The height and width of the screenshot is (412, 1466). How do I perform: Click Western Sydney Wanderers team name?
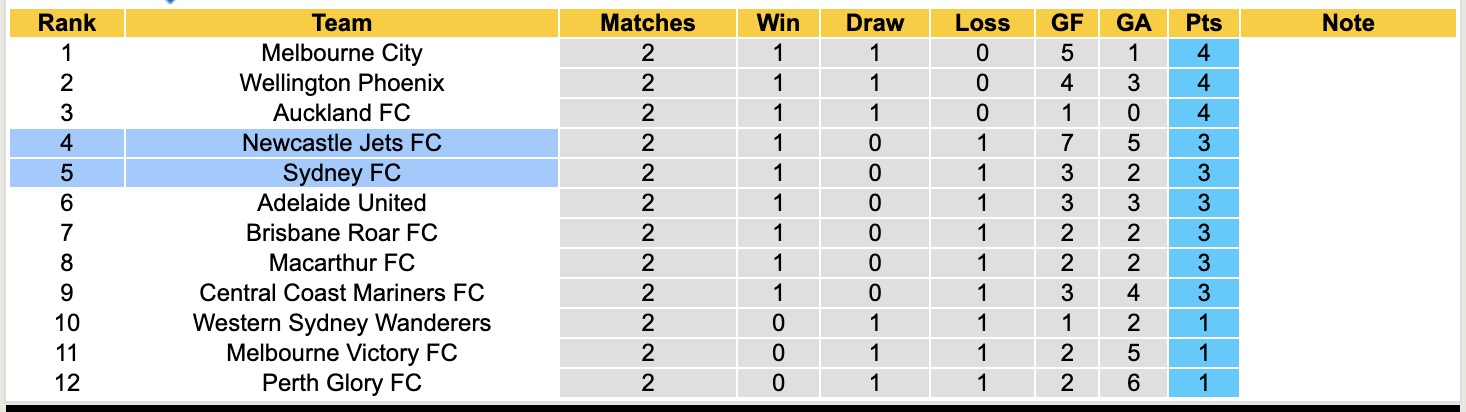[341, 323]
